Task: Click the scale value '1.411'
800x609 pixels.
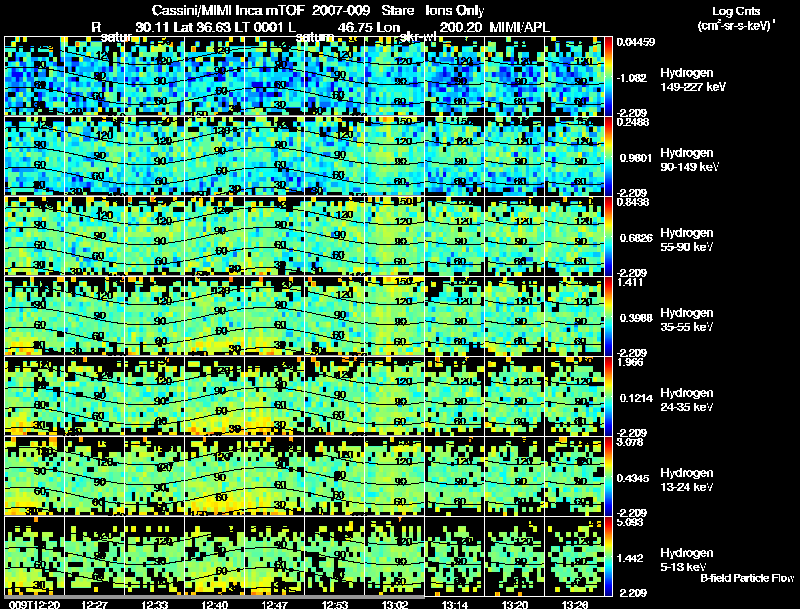Action: 630,282
